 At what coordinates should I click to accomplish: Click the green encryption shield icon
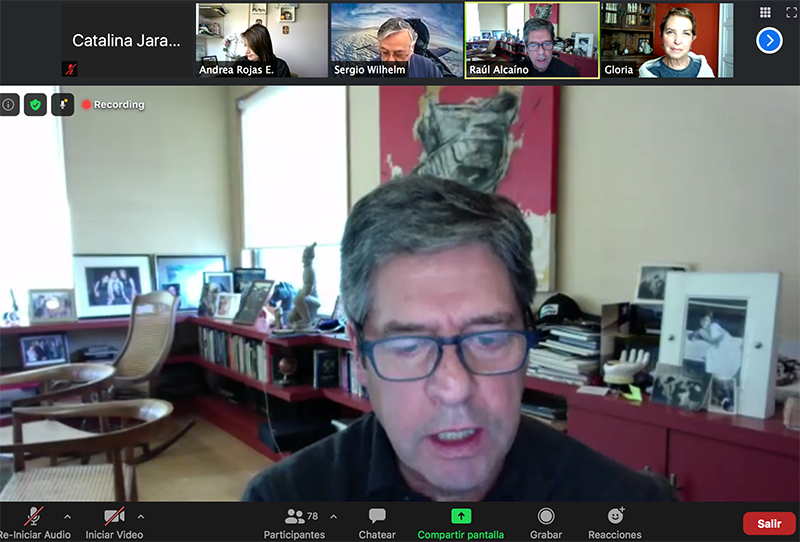[35, 104]
